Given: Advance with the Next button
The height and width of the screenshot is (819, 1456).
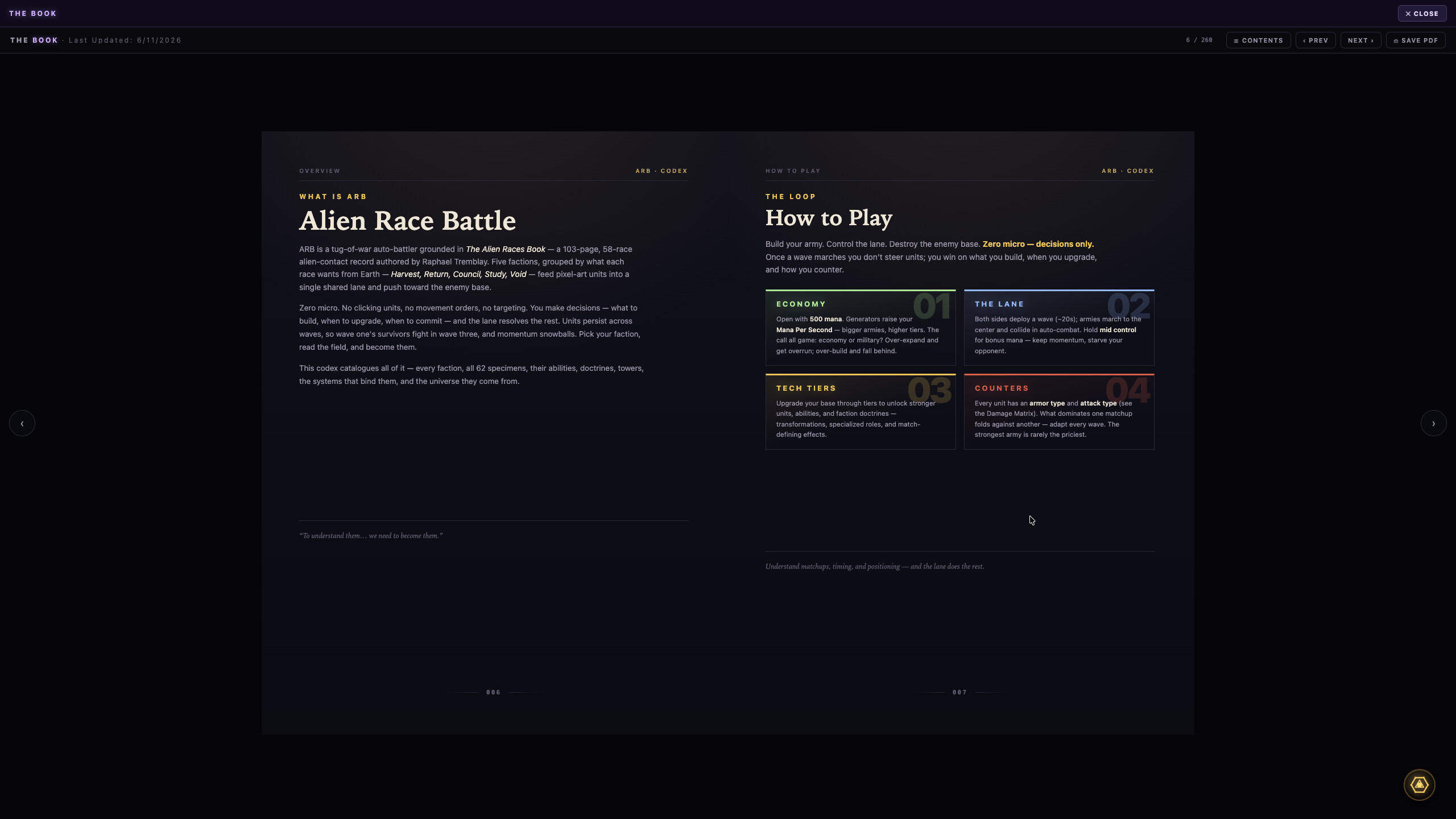Looking at the screenshot, I should point(1360,40).
